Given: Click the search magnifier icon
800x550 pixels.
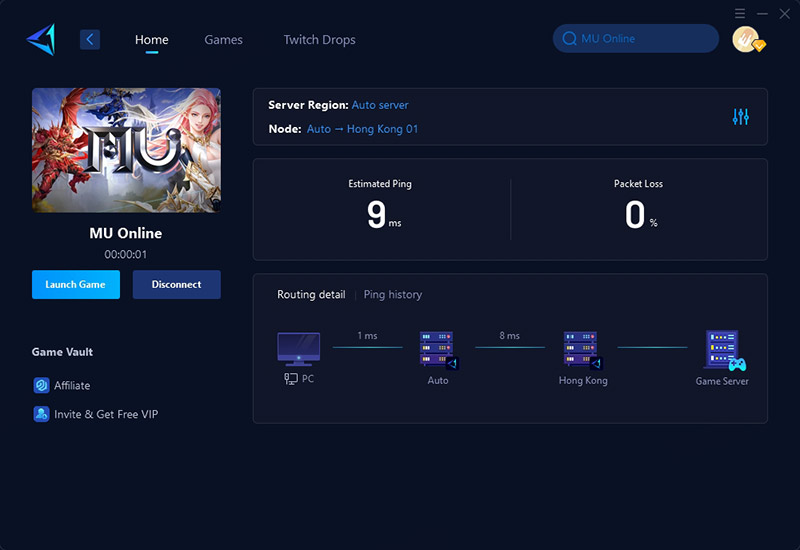Looking at the screenshot, I should tap(569, 39).
